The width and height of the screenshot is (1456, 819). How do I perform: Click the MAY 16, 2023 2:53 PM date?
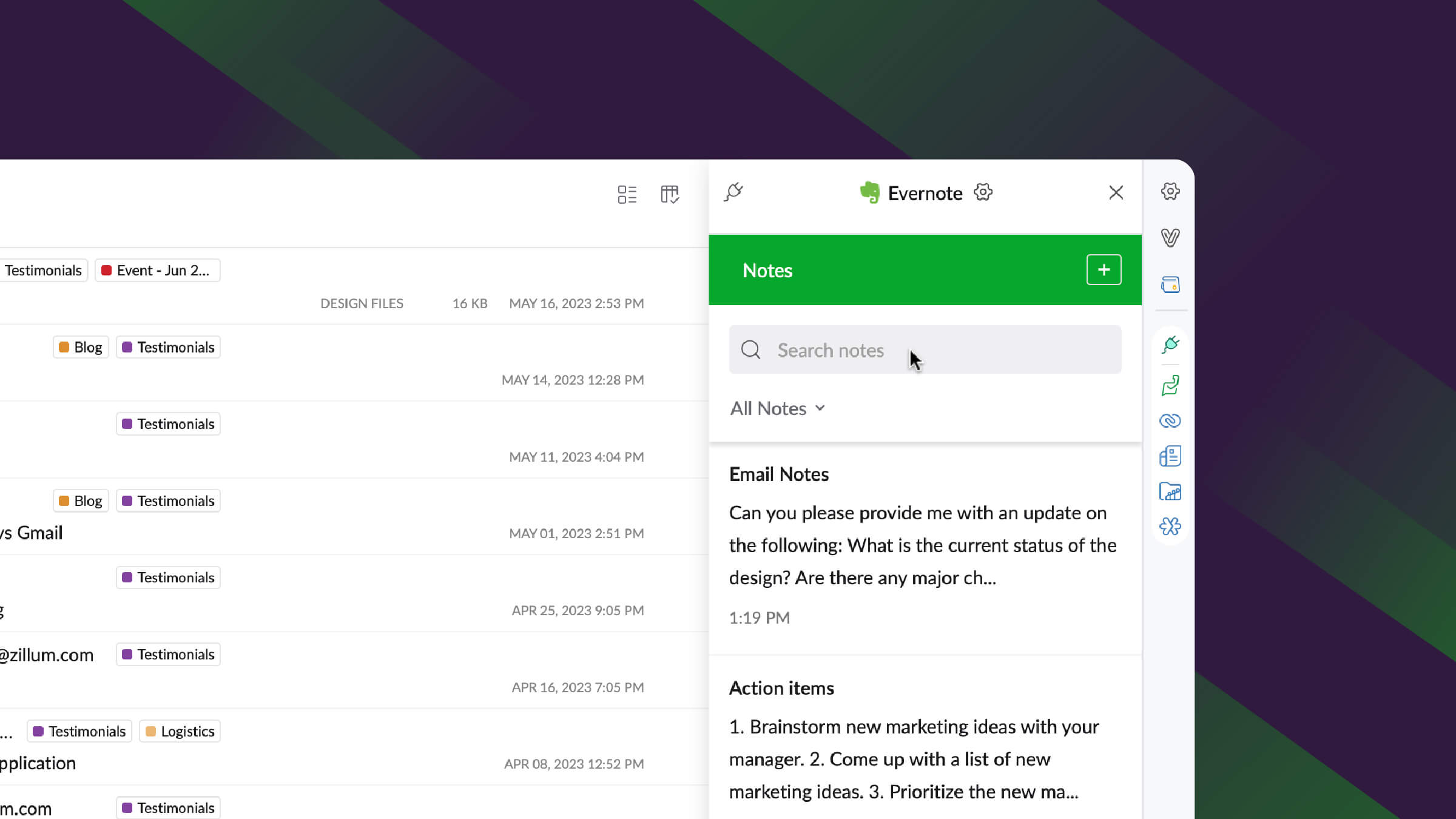[x=576, y=303]
